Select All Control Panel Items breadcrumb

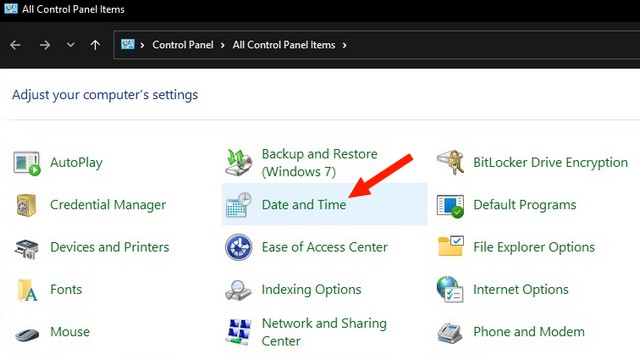point(284,45)
